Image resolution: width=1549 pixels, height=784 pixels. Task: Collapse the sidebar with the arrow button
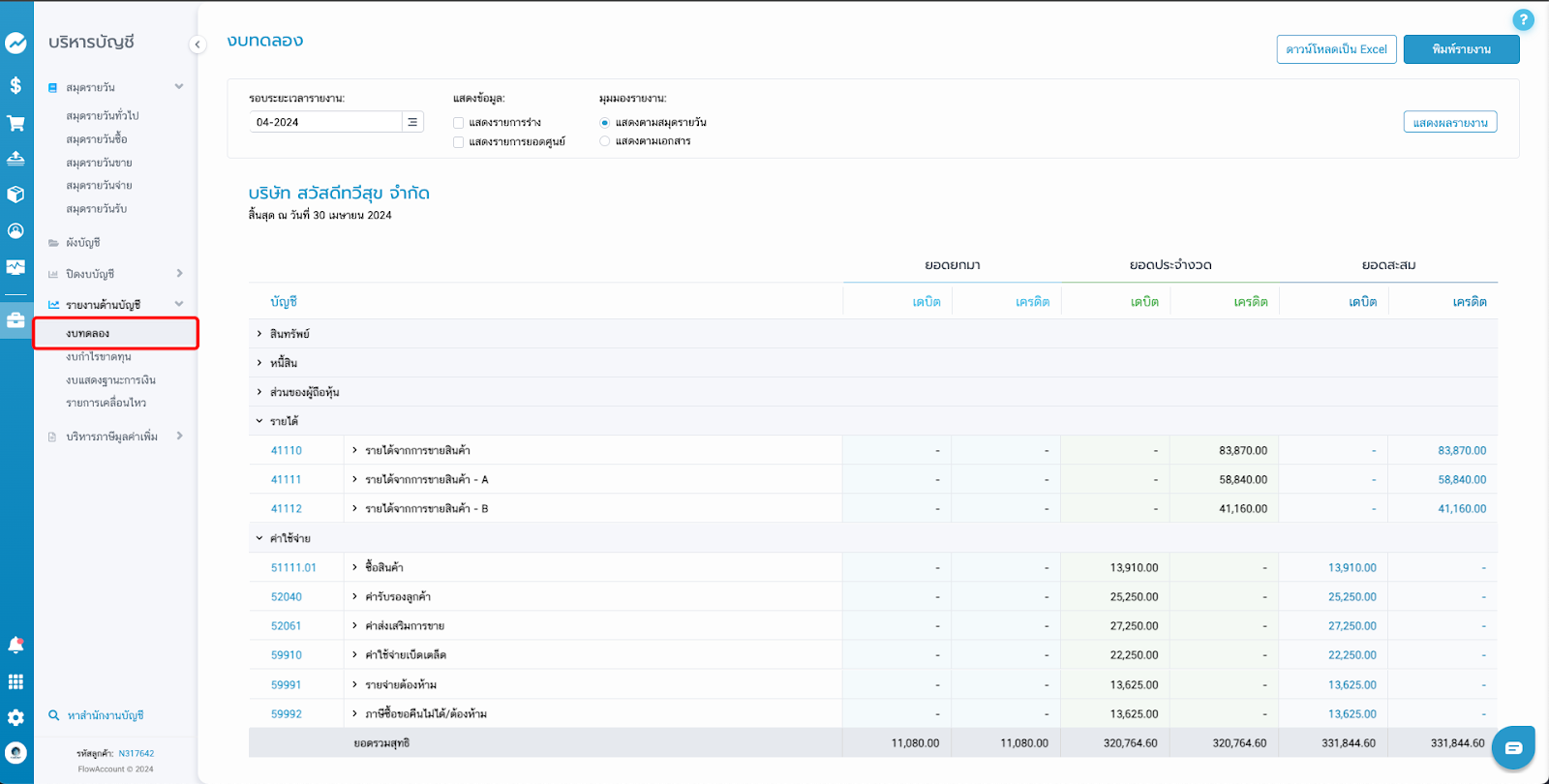pyautogui.click(x=197, y=44)
